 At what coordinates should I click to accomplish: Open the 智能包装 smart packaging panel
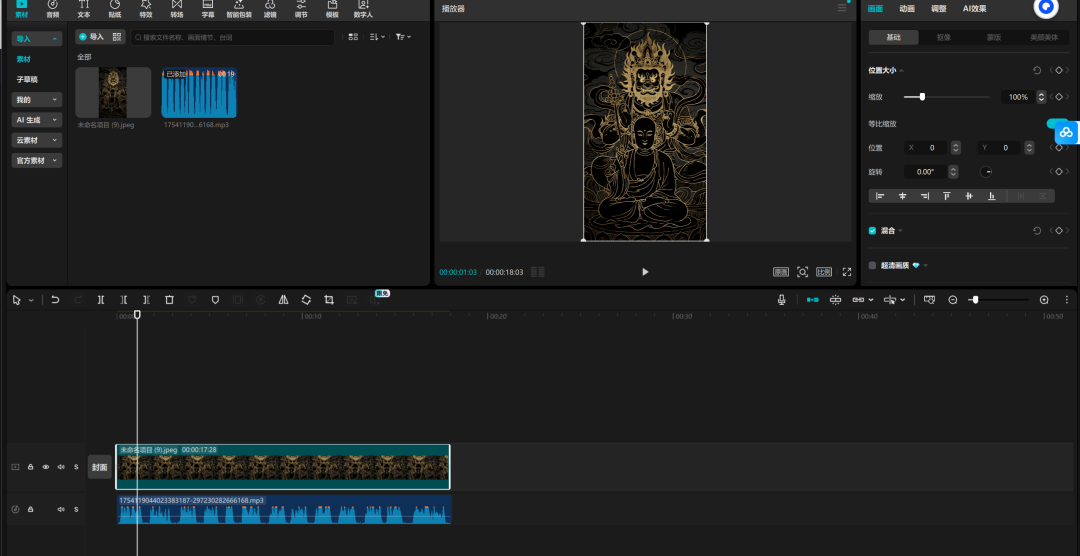(238, 8)
